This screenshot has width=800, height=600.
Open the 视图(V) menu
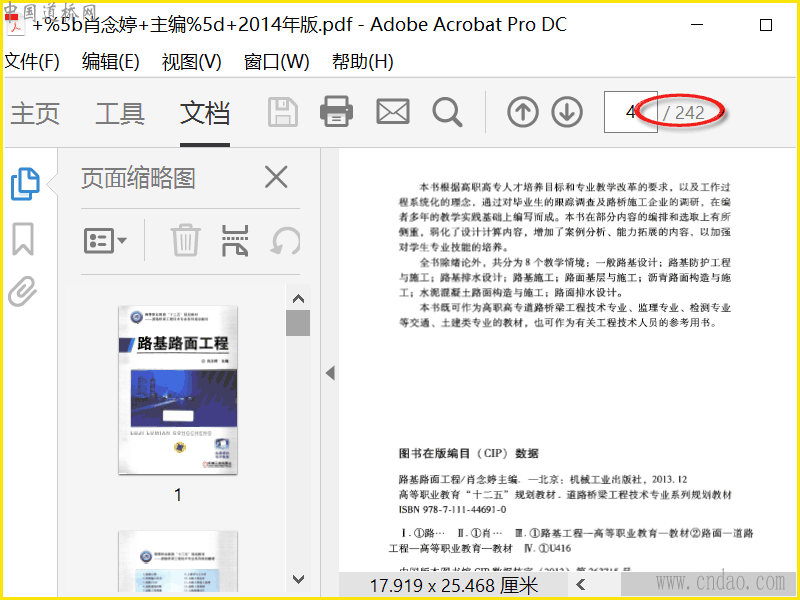click(x=191, y=62)
